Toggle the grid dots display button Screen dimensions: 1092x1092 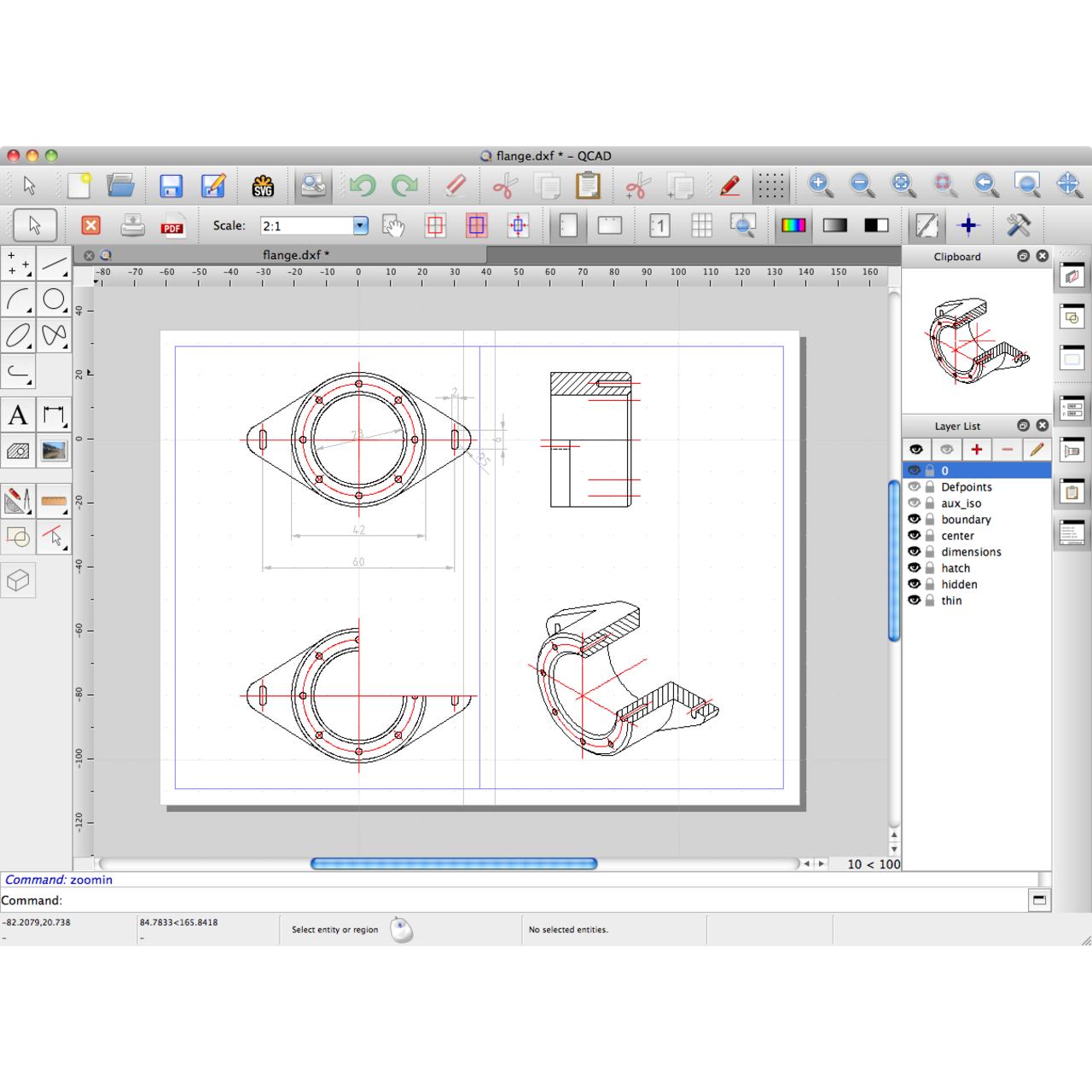(770, 185)
